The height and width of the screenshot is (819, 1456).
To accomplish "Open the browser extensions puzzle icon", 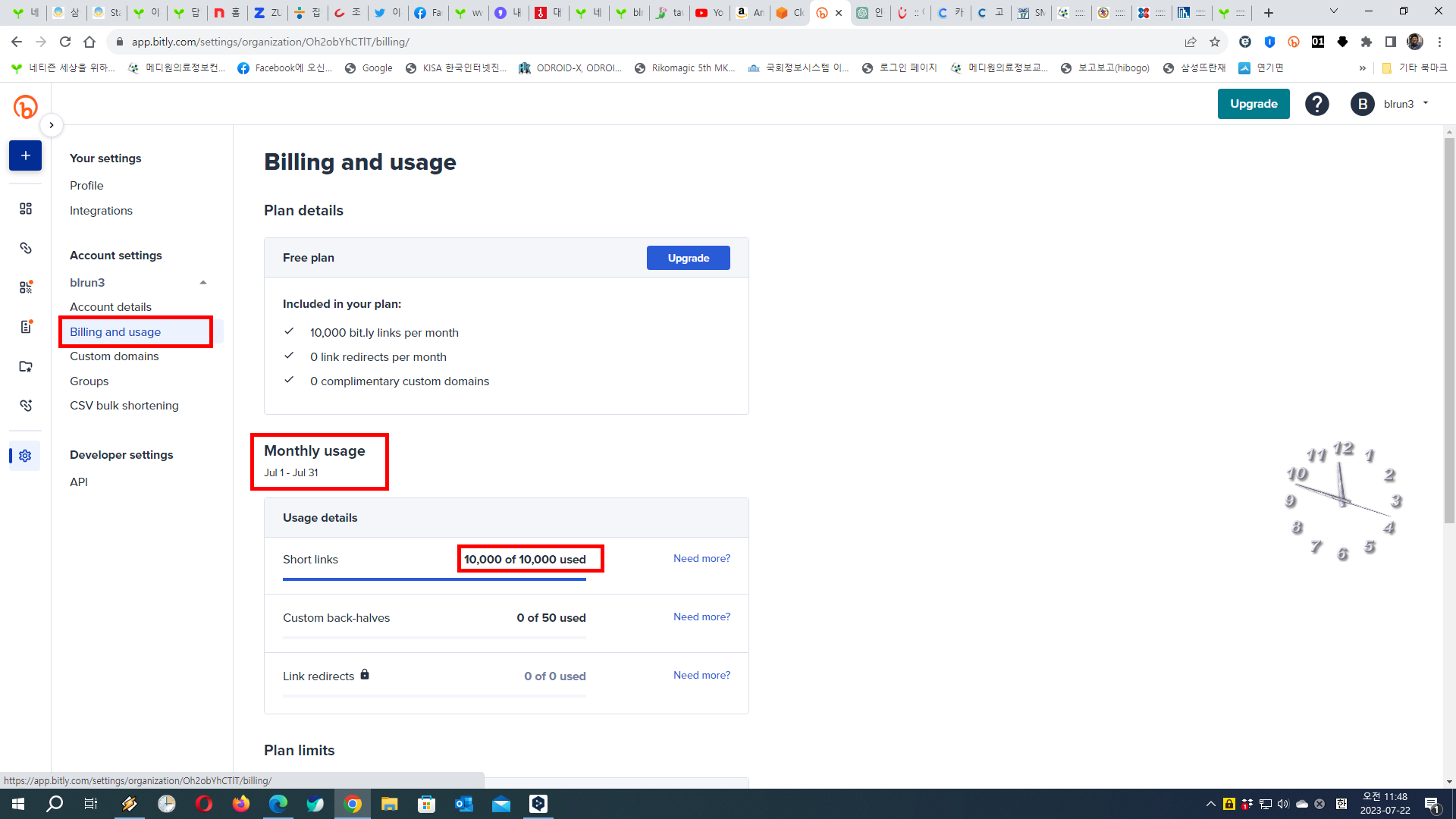I will (x=1367, y=42).
